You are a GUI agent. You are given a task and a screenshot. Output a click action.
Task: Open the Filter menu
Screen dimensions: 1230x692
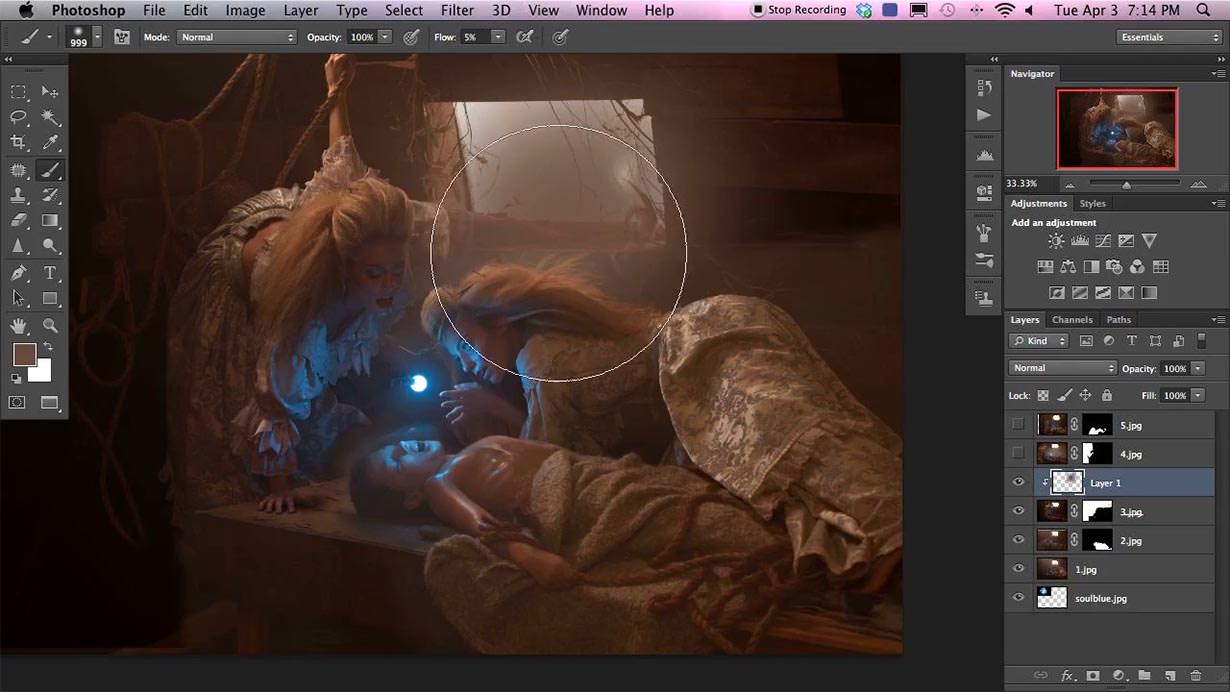(457, 10)
